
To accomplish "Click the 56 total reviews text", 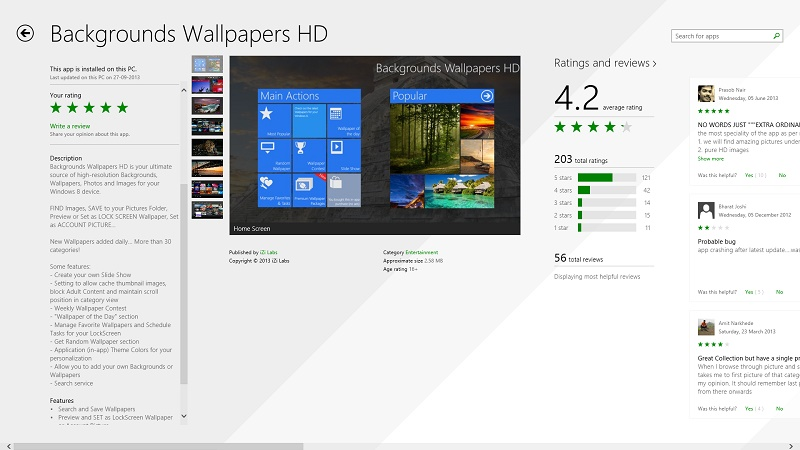I will pos(579,259).
